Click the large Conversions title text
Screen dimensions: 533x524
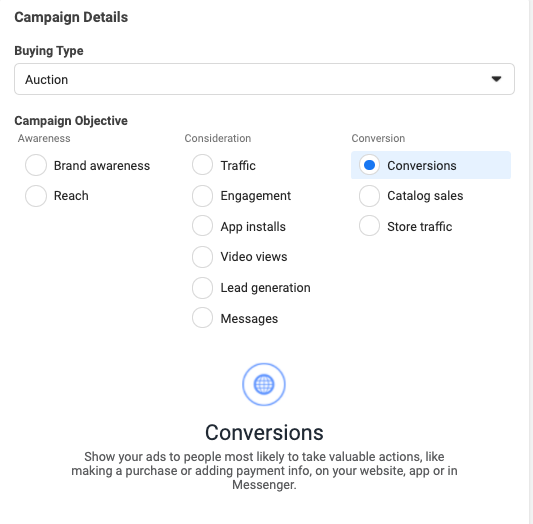point(264,432)
